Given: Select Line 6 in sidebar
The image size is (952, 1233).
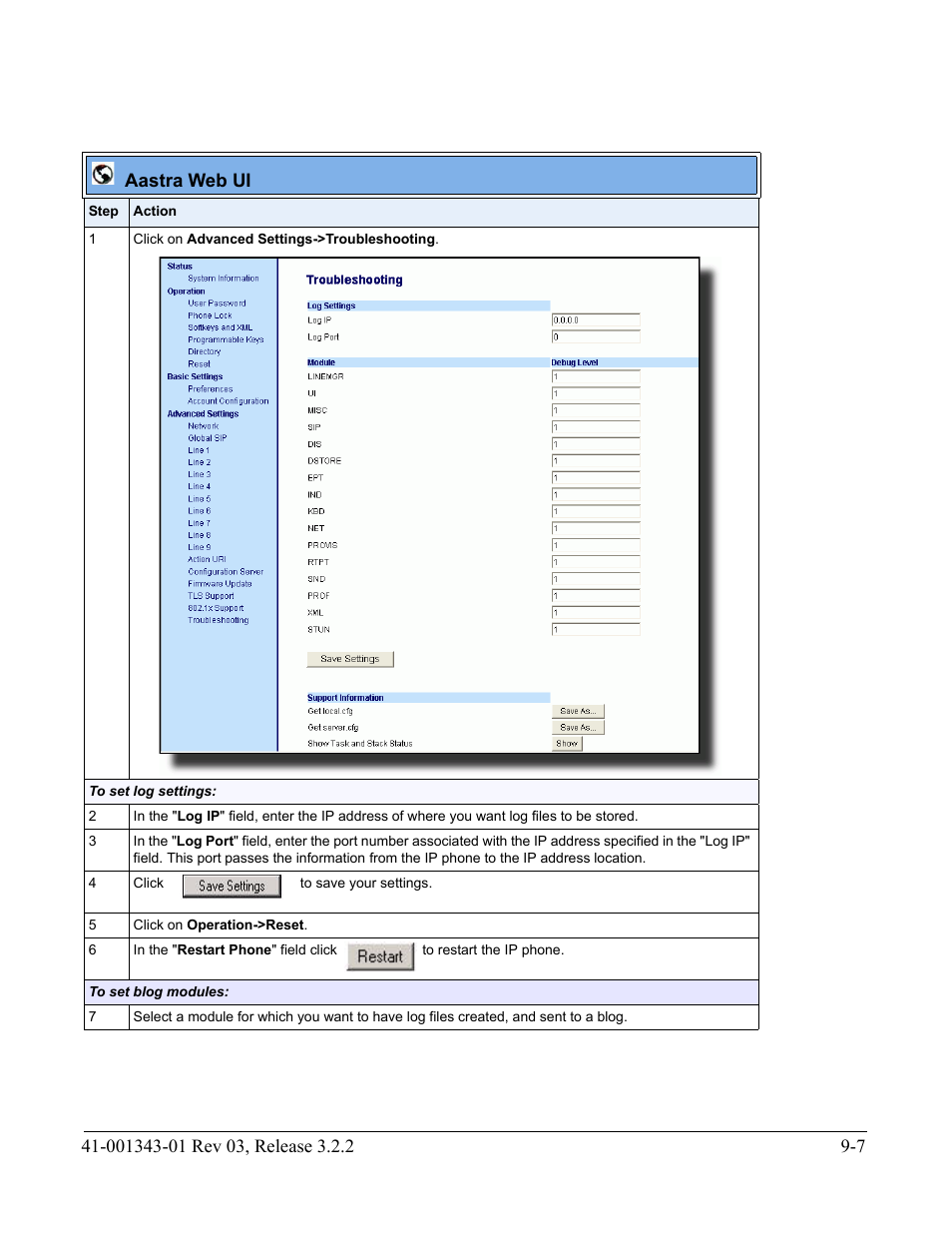Looking at the screenshot, I should coord(199,510).
